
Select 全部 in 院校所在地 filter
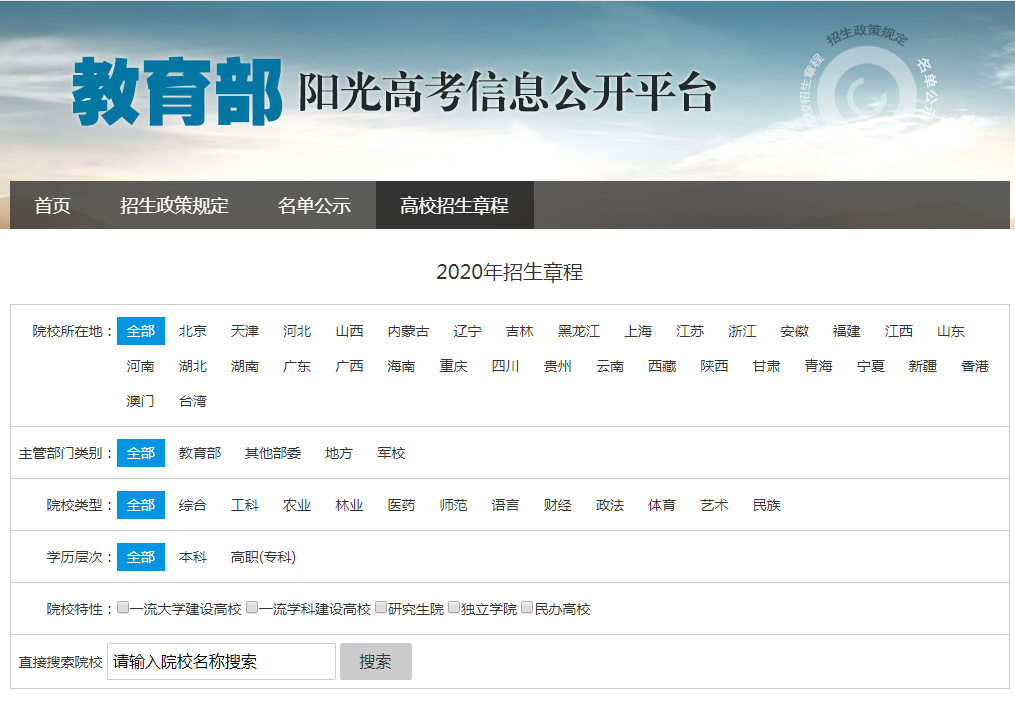point(141,331)
